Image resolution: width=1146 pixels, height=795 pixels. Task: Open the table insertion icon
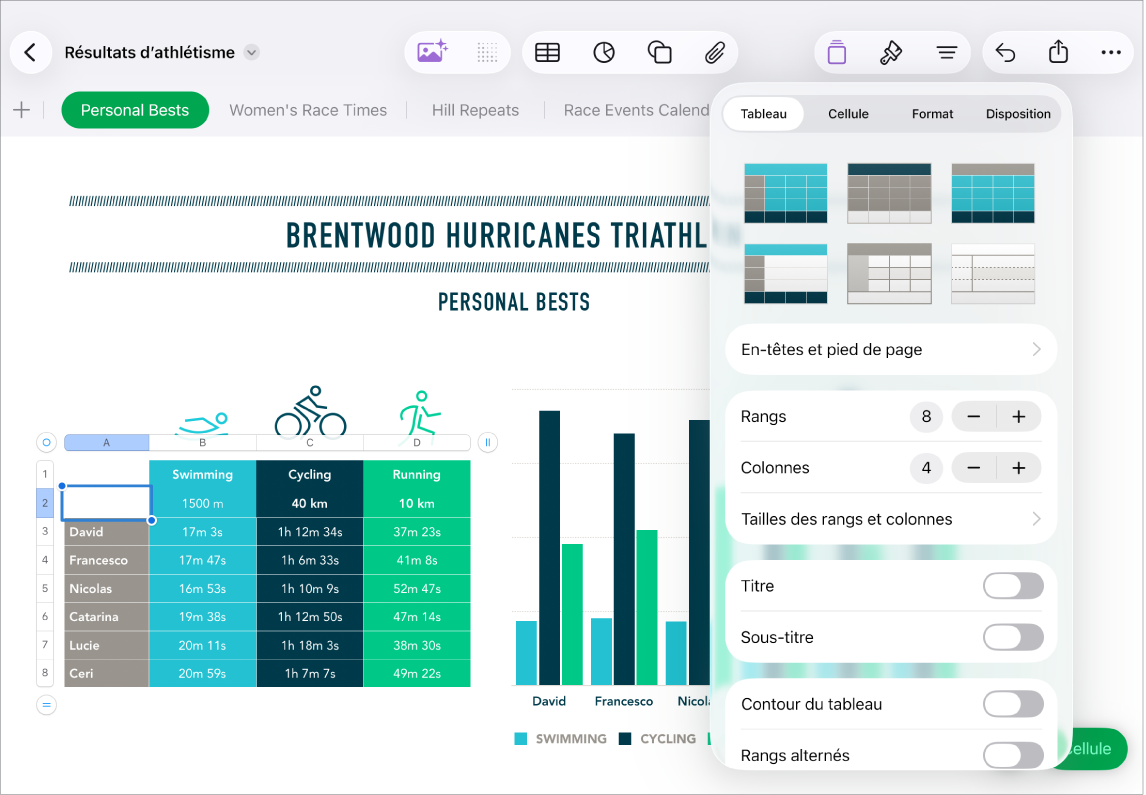(547, 52)
